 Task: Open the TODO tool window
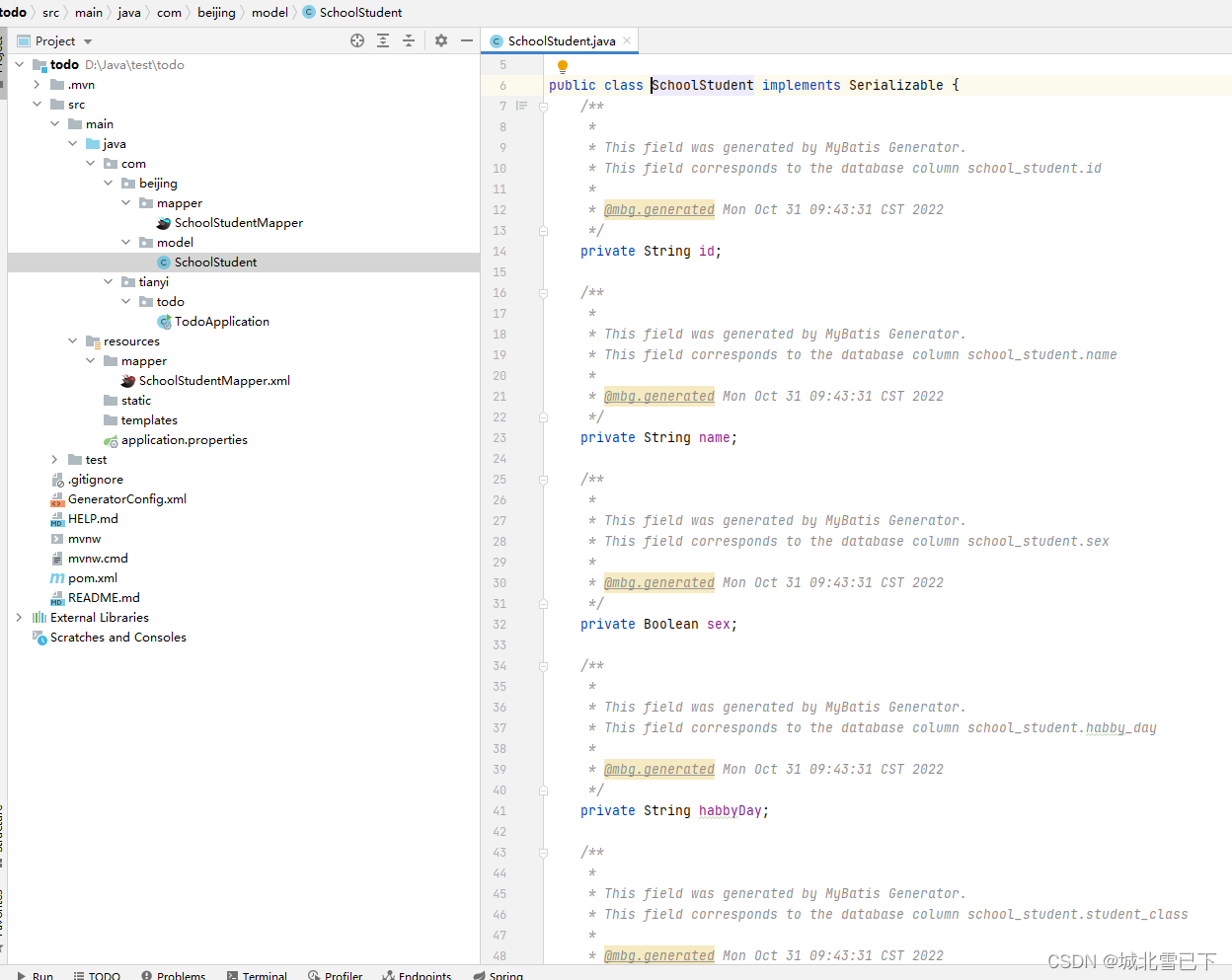point(97,975)
